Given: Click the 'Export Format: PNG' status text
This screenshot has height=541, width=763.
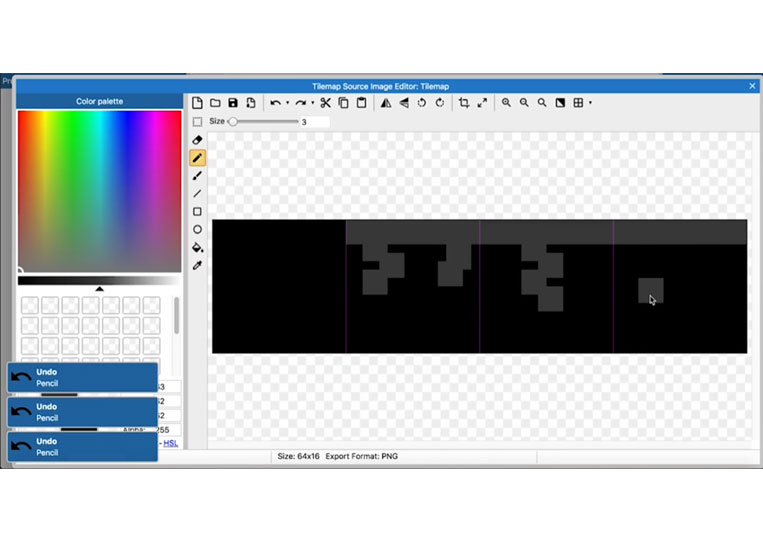Looking at the screenshot, I should pos(362,456).
